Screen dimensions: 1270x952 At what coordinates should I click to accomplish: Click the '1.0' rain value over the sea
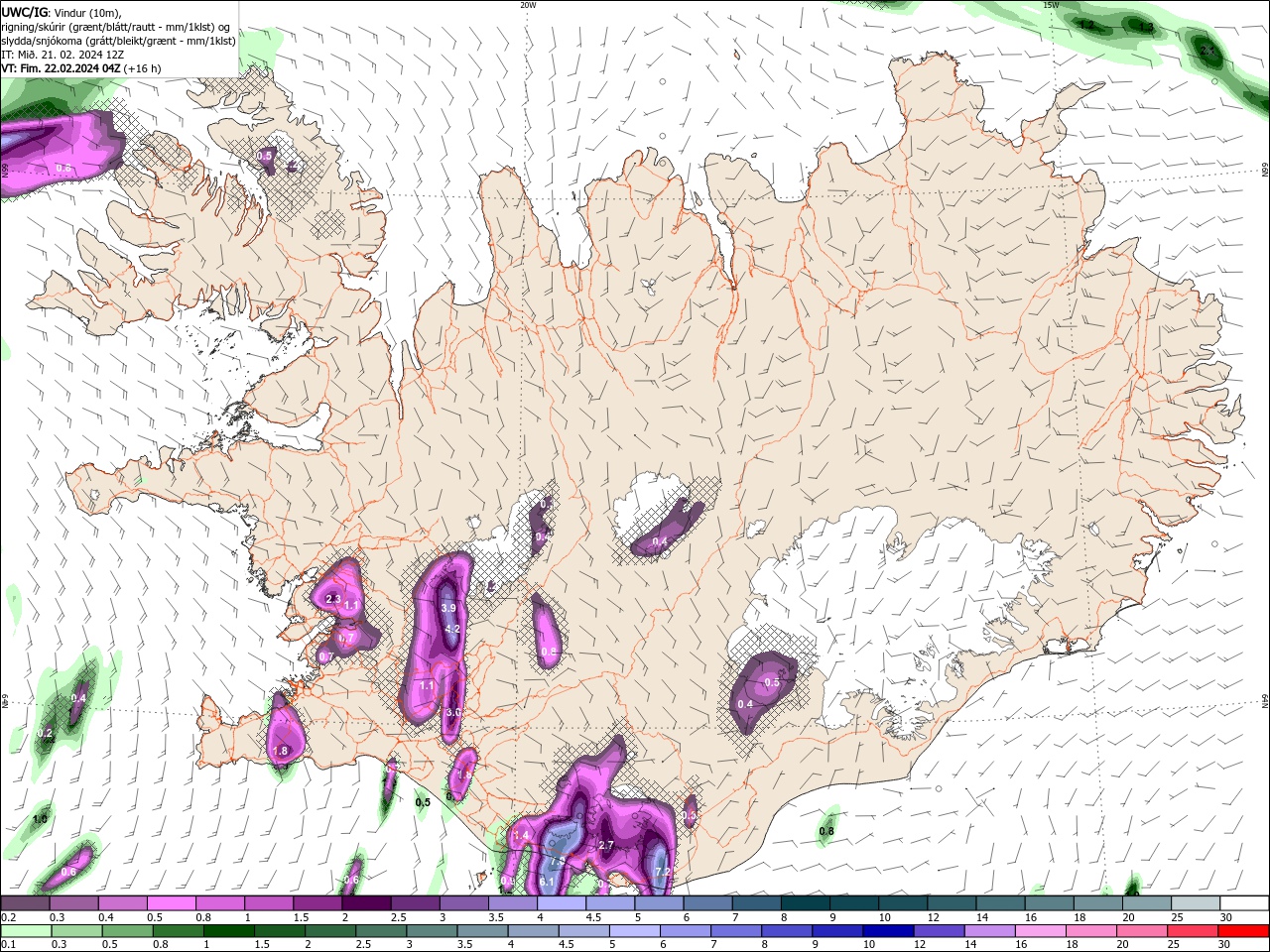click(40, 819)
